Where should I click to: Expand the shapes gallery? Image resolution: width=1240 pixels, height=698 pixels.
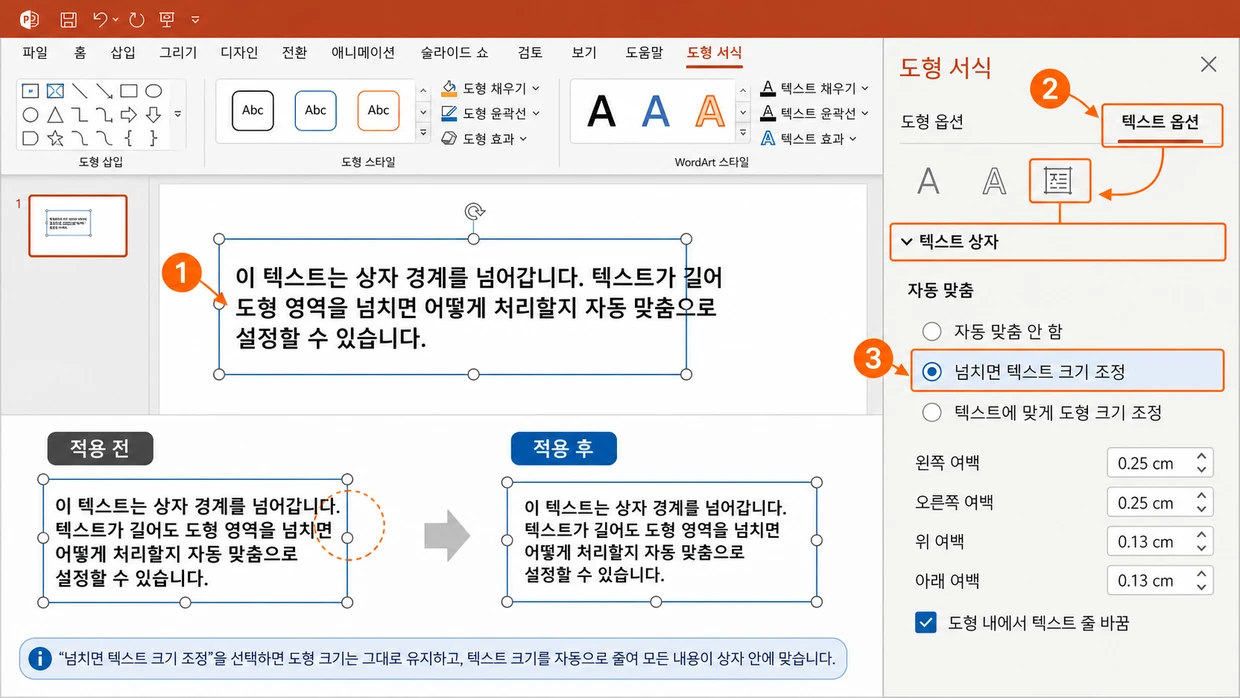pyautogui.click(x=178, y=114)
